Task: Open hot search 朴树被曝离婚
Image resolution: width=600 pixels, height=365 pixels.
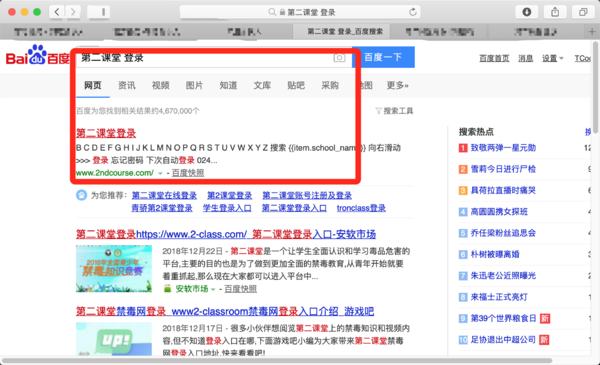Action: [x=495, y=254]
